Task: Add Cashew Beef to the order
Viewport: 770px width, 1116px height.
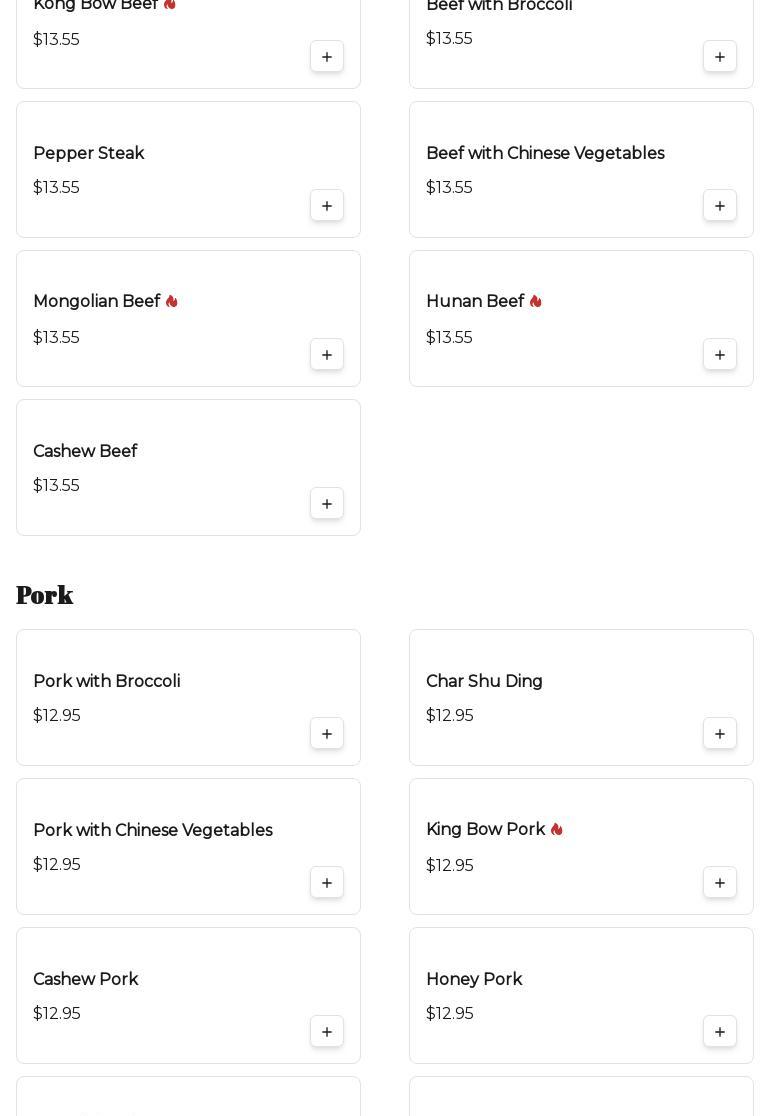Action: point(327,504)
